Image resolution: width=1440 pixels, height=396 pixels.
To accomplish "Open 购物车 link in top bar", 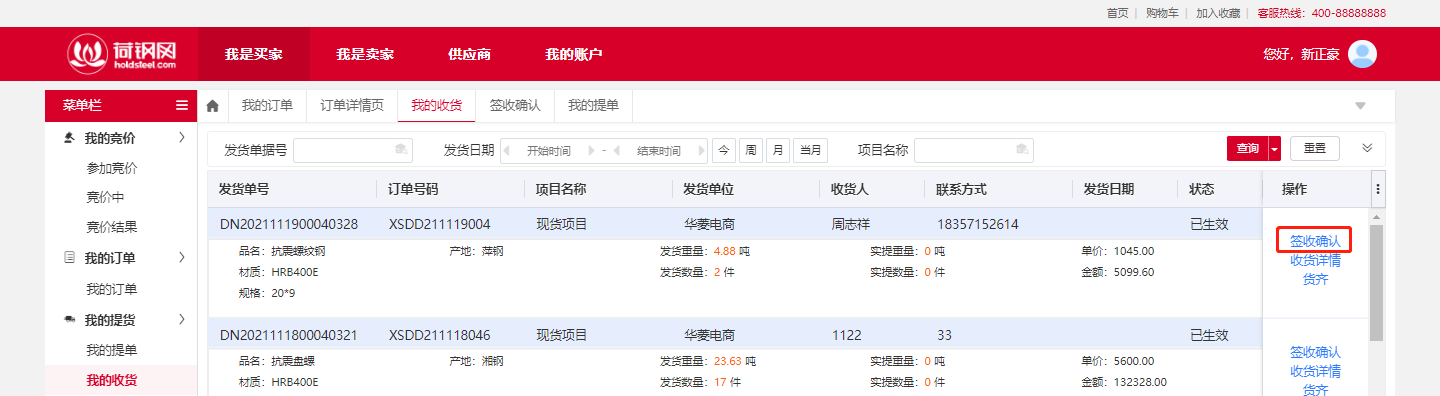I will pos(1162,13).
